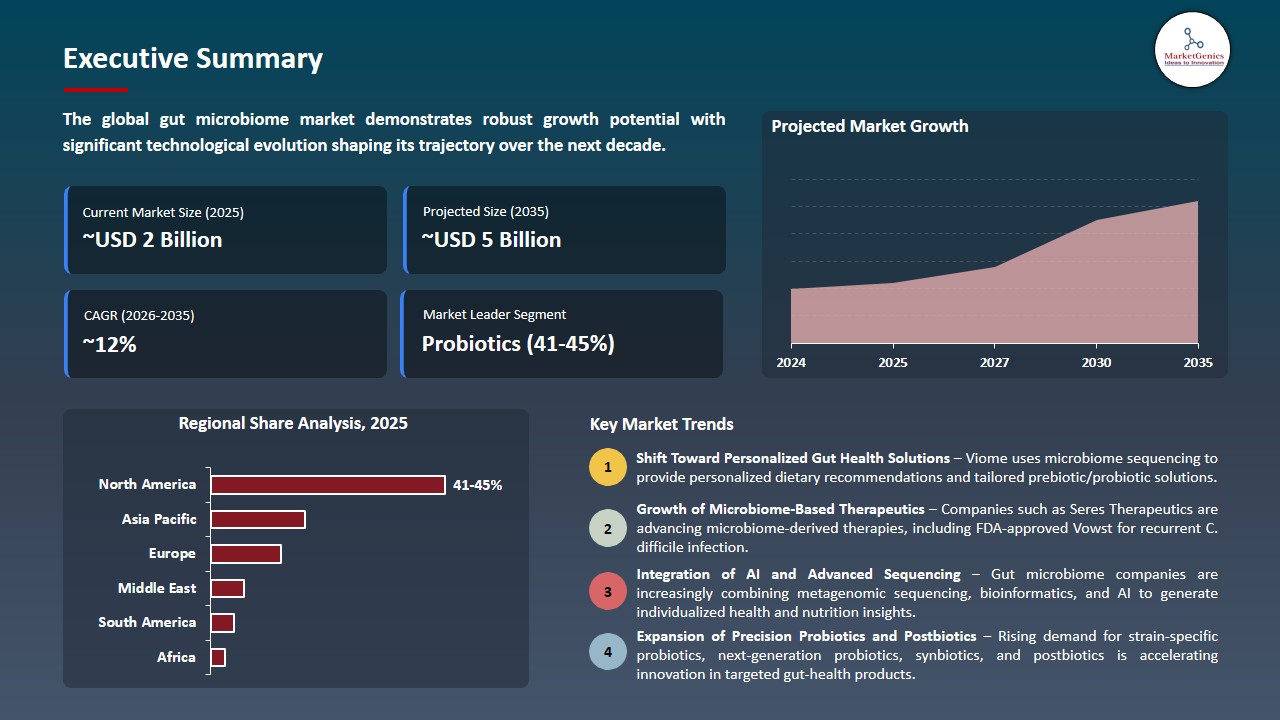Click the Regional Share Analysis, 2025 title

(293, 423)
